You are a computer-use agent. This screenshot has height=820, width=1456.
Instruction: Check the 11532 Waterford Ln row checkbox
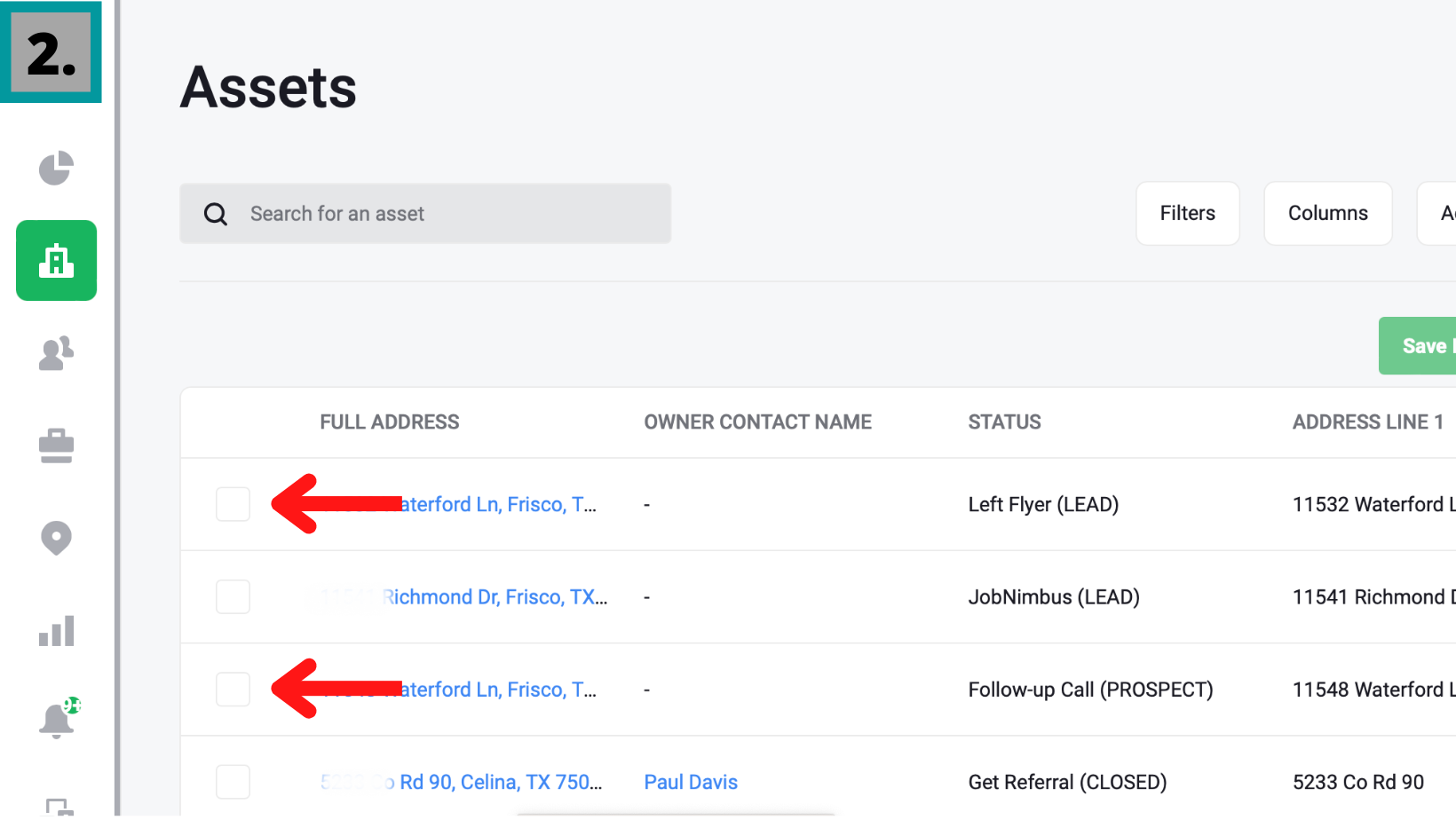pyautogui.click(x=233, y=504)
